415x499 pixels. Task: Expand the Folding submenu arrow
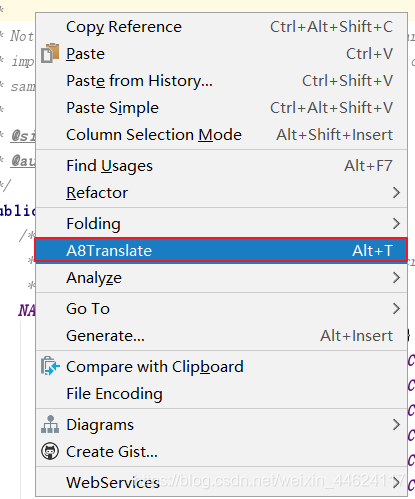(396, 224)
